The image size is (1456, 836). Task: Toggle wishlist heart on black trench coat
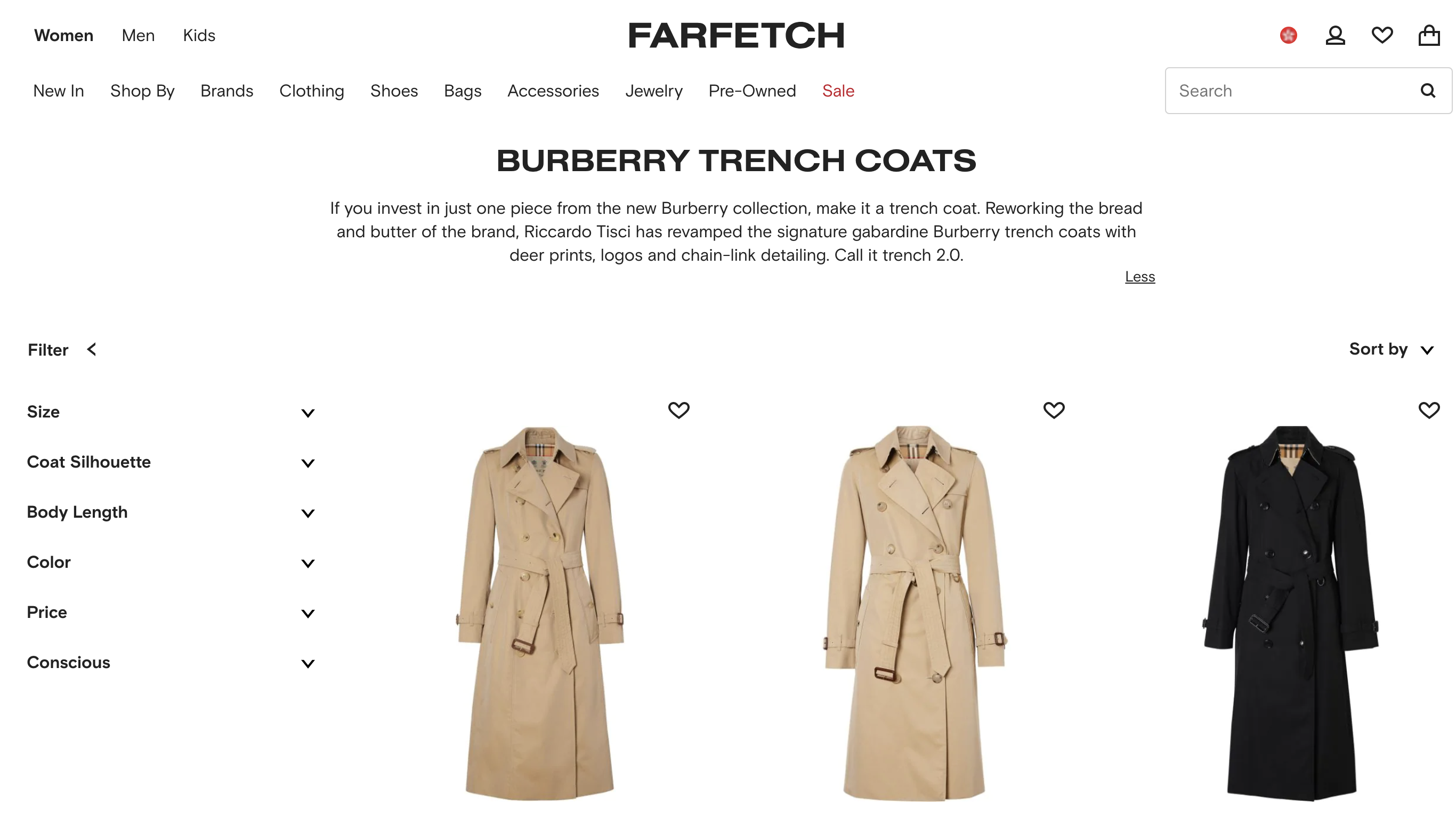(x=1428, y=410)
